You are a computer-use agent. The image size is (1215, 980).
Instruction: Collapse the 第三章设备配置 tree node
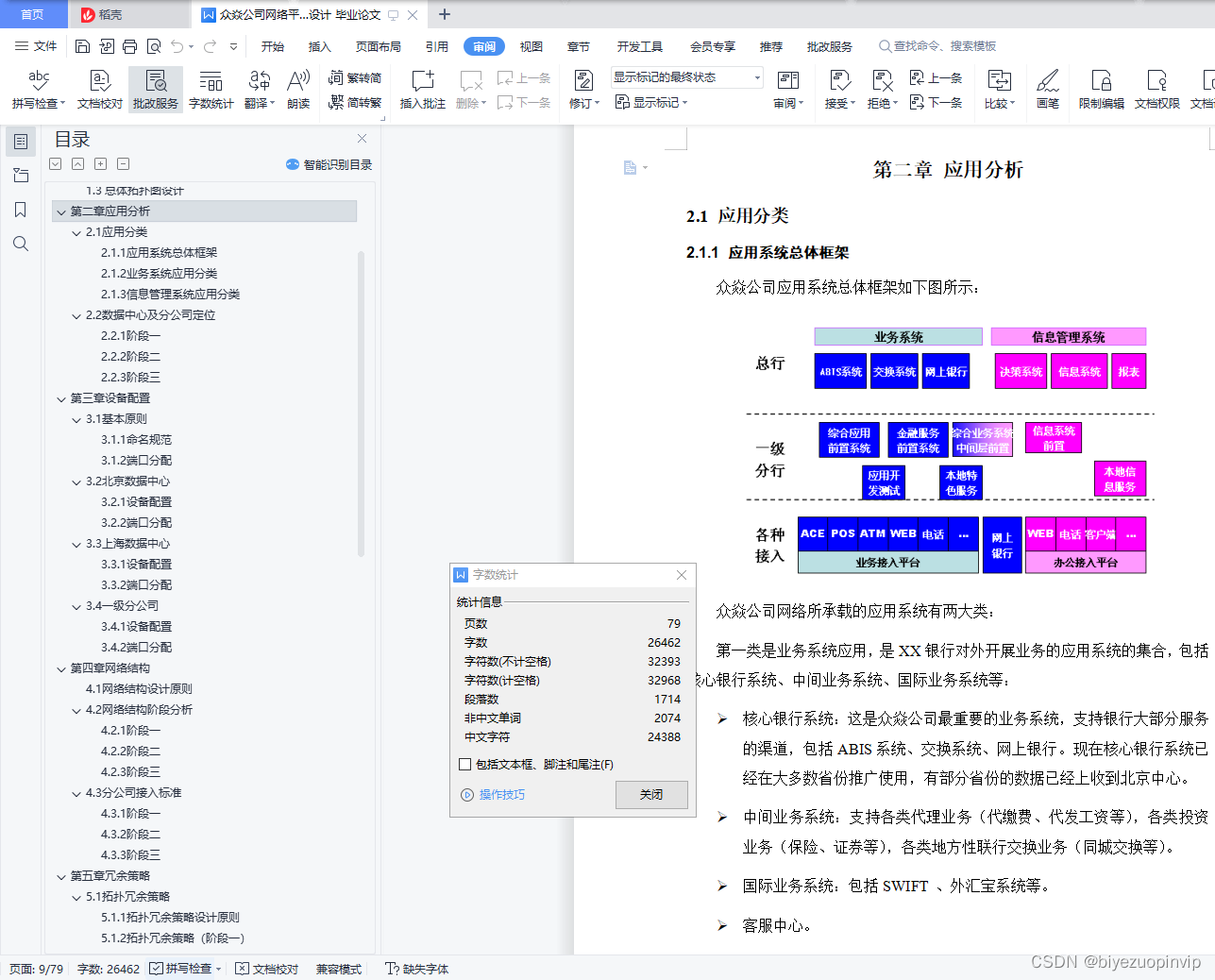(61, 398)
